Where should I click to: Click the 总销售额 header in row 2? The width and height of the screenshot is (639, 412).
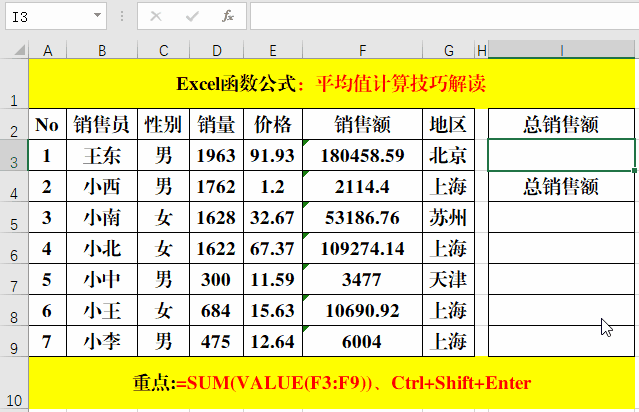(561, 124)
